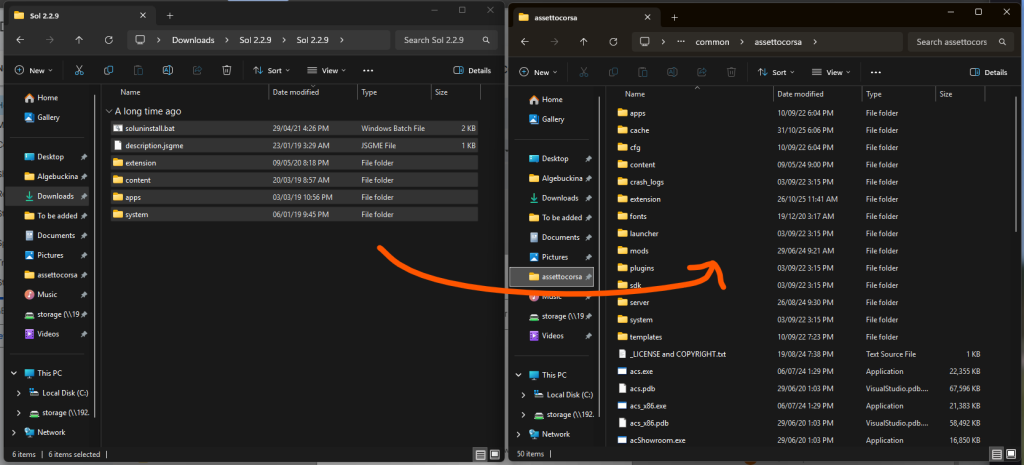Screen dimensions: 1024x465
Task: Expand Network in assettocorsa sidebar
Action: click(519, 434)
